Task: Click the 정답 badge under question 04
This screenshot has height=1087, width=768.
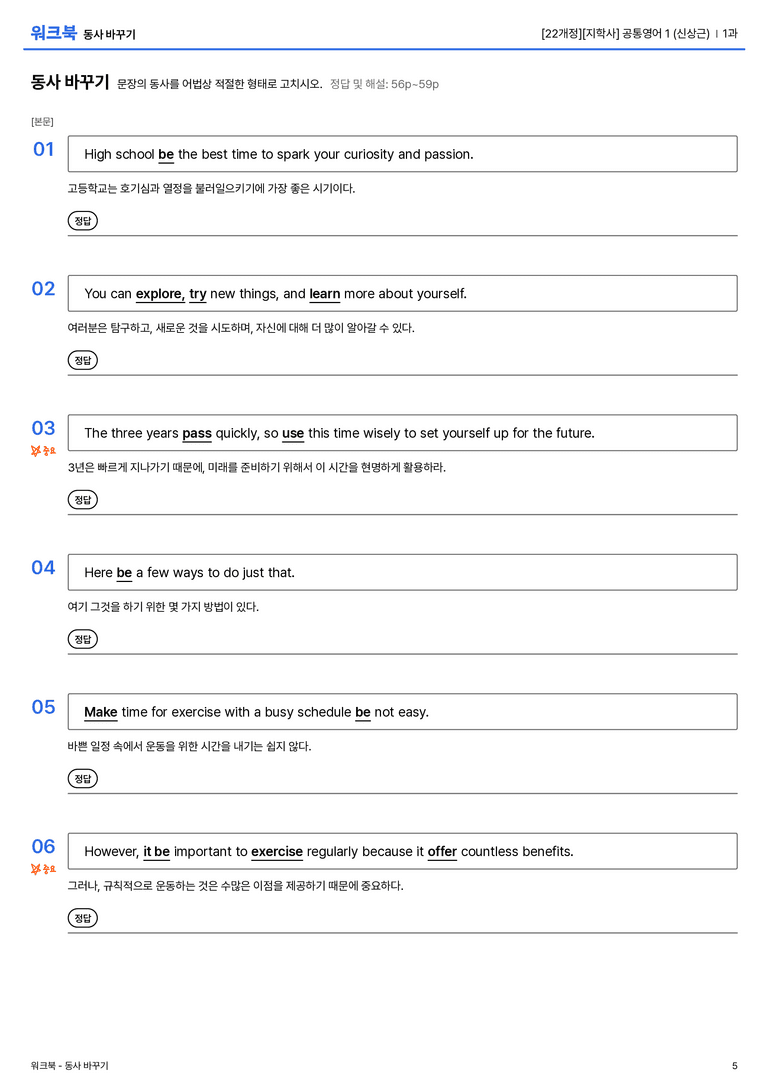Action: tap(82, 638)
